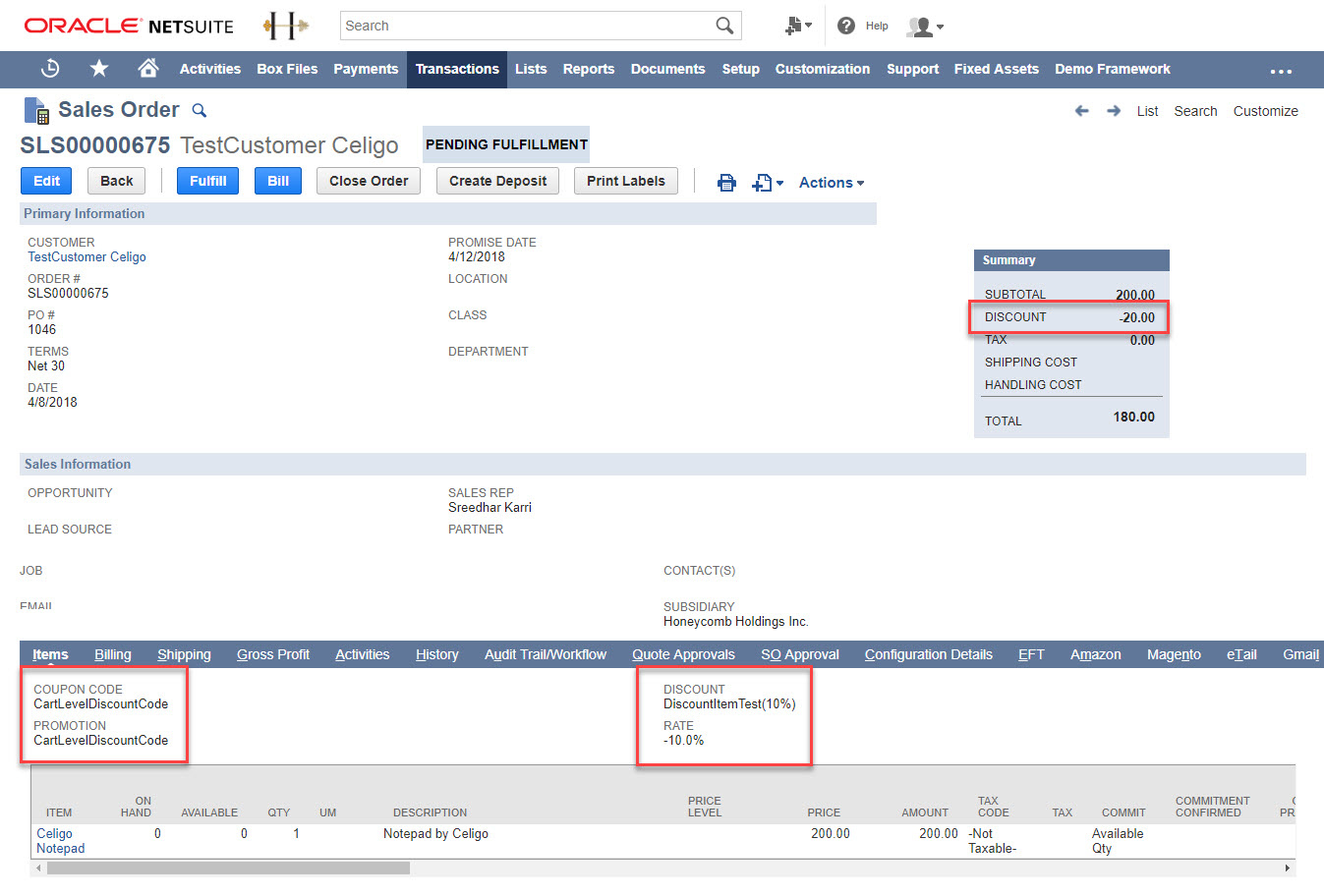Screen dimensions: 1324x896
Task: Show more navigation menu items ellipsis
Action: [x=1280, y=71]
